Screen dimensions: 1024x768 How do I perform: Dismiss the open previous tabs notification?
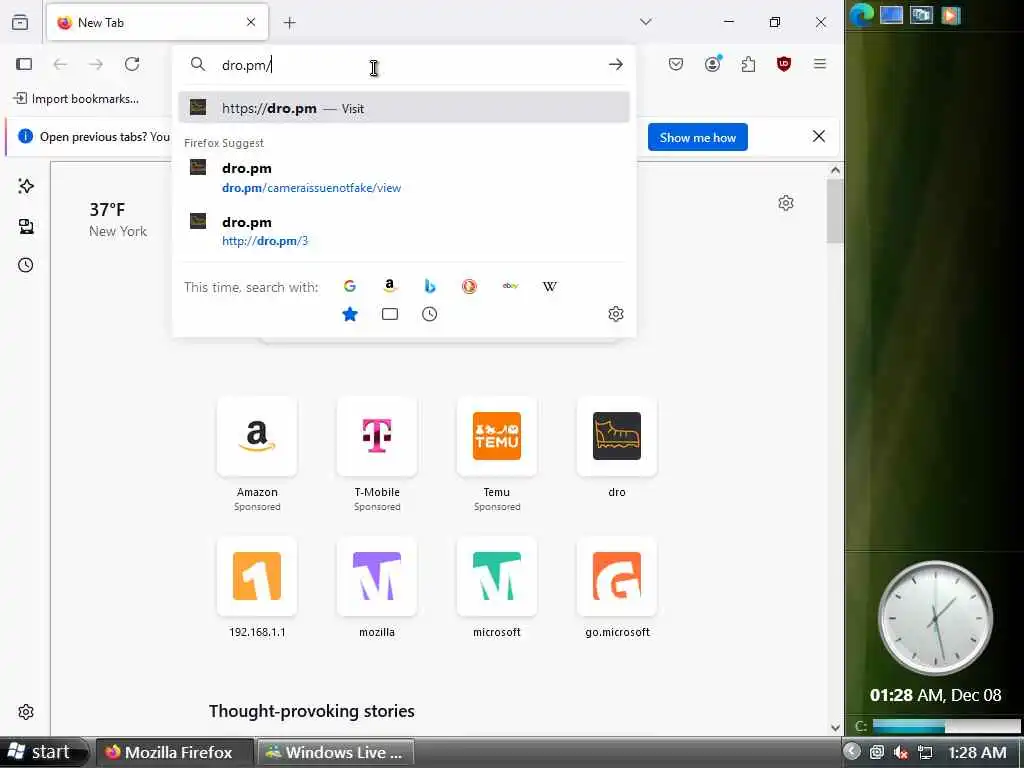pyautogui.click(x=819, y=136)
